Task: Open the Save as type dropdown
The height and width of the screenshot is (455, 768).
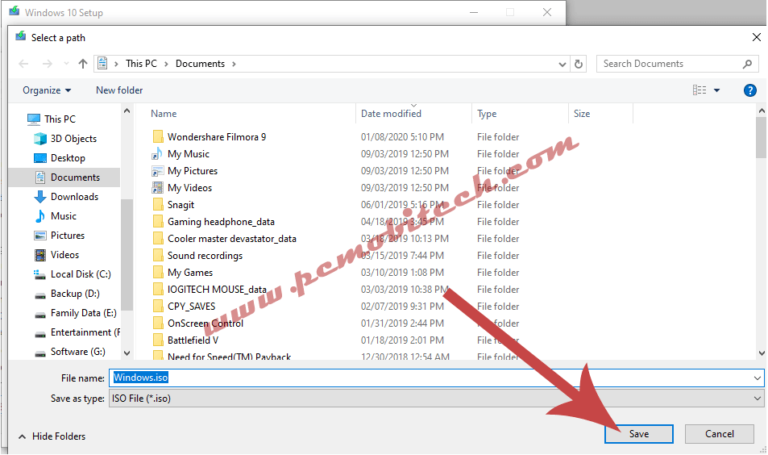Action: (x=436, y=399)
